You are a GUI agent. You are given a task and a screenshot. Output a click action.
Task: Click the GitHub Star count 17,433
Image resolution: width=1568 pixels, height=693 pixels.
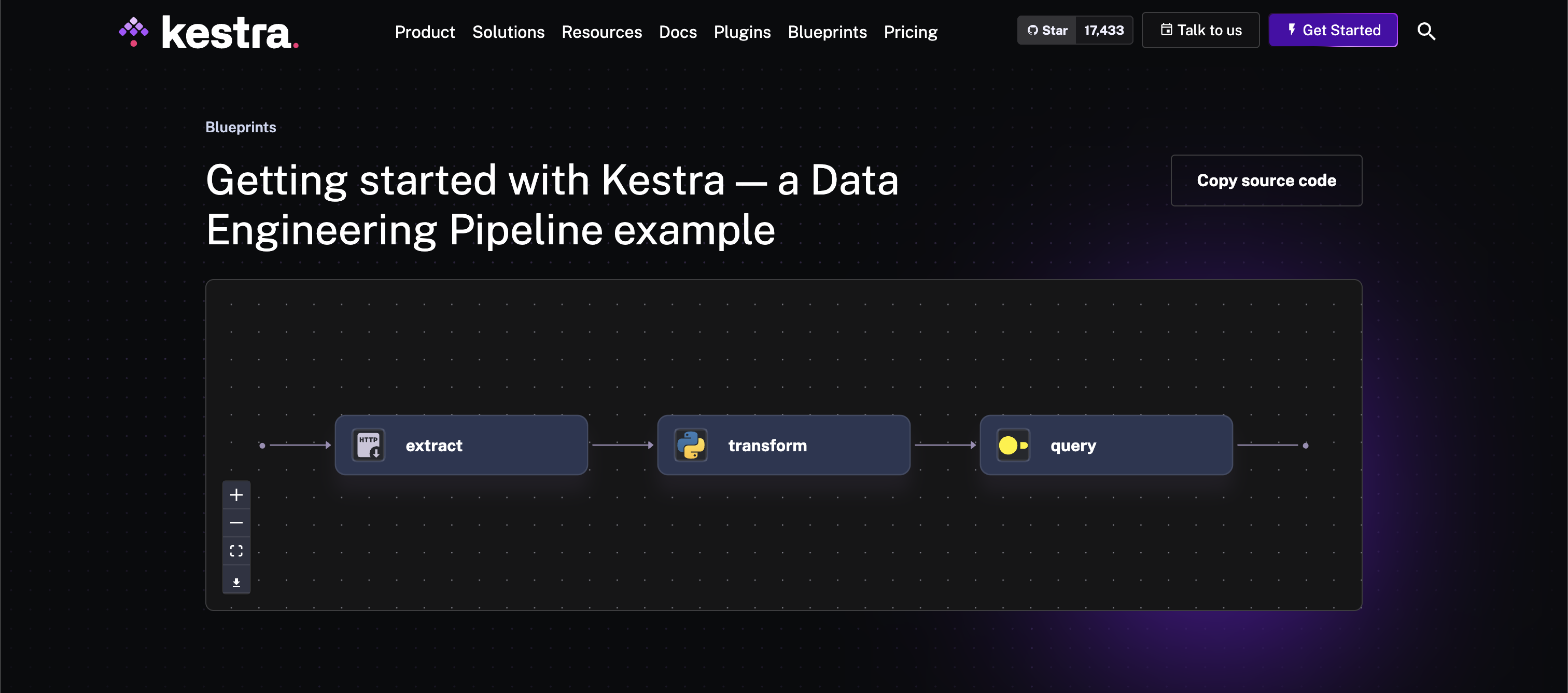click(x=1103, y=31)
